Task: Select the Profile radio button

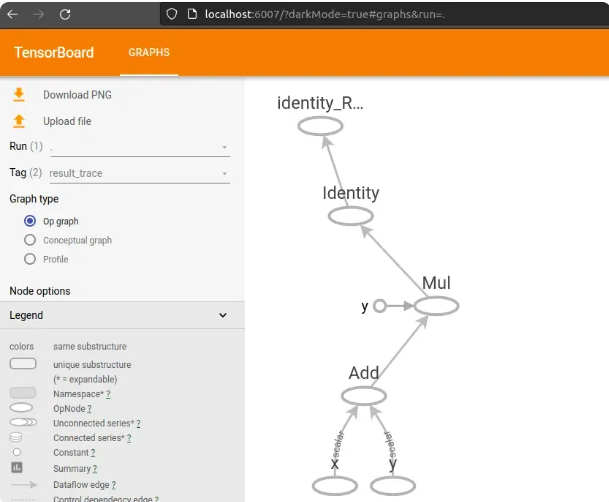Action: click(x=30, y=259)
